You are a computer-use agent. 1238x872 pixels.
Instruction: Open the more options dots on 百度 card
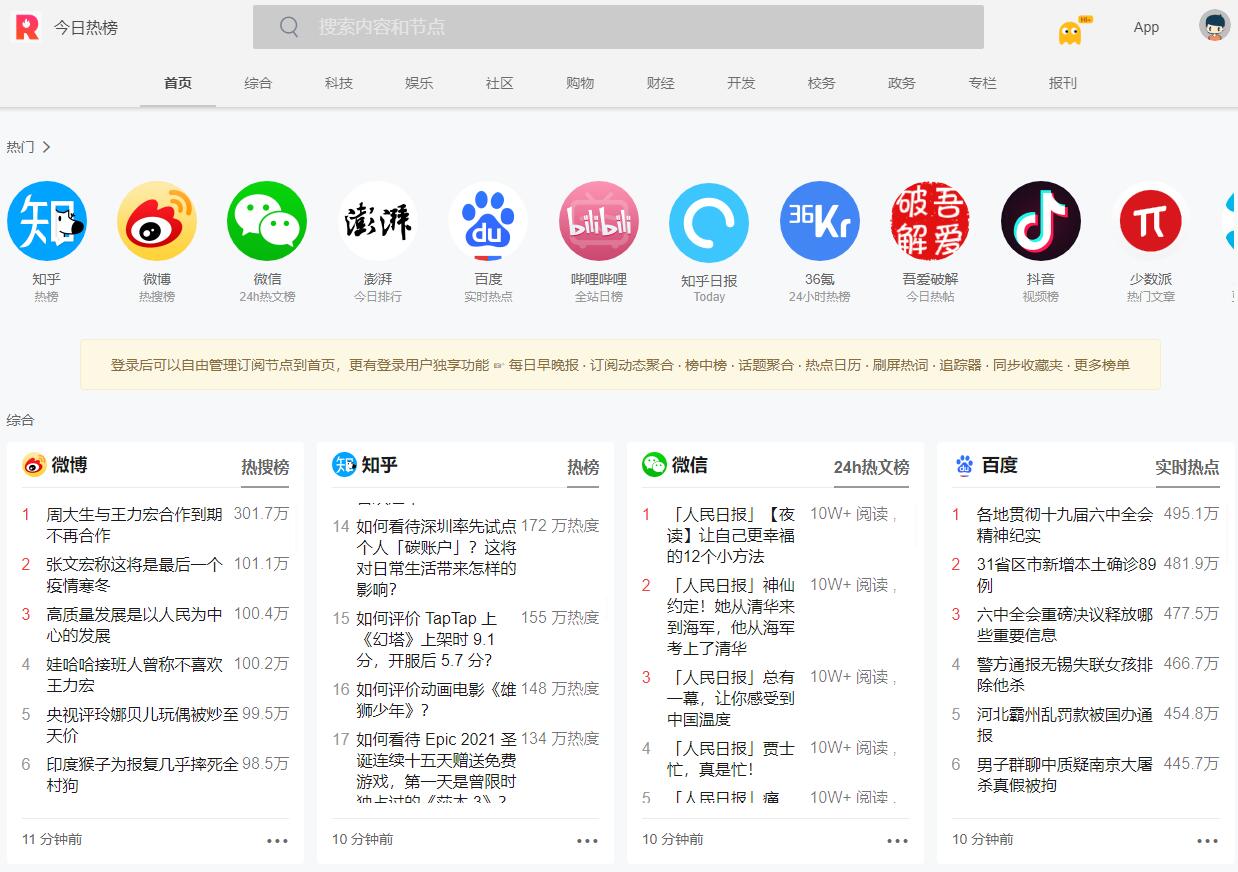point(1207,841)
